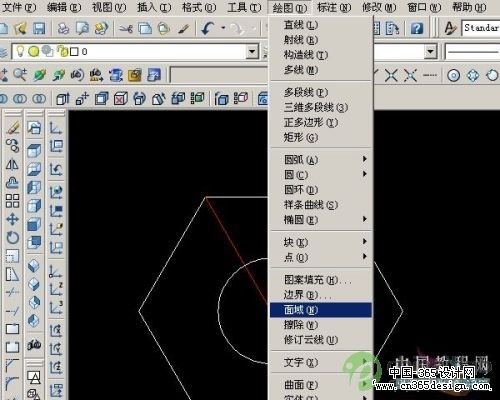Screen dimensions: 500x400
Task: Click the Cut scissors icon
Action: coord(125,29)
